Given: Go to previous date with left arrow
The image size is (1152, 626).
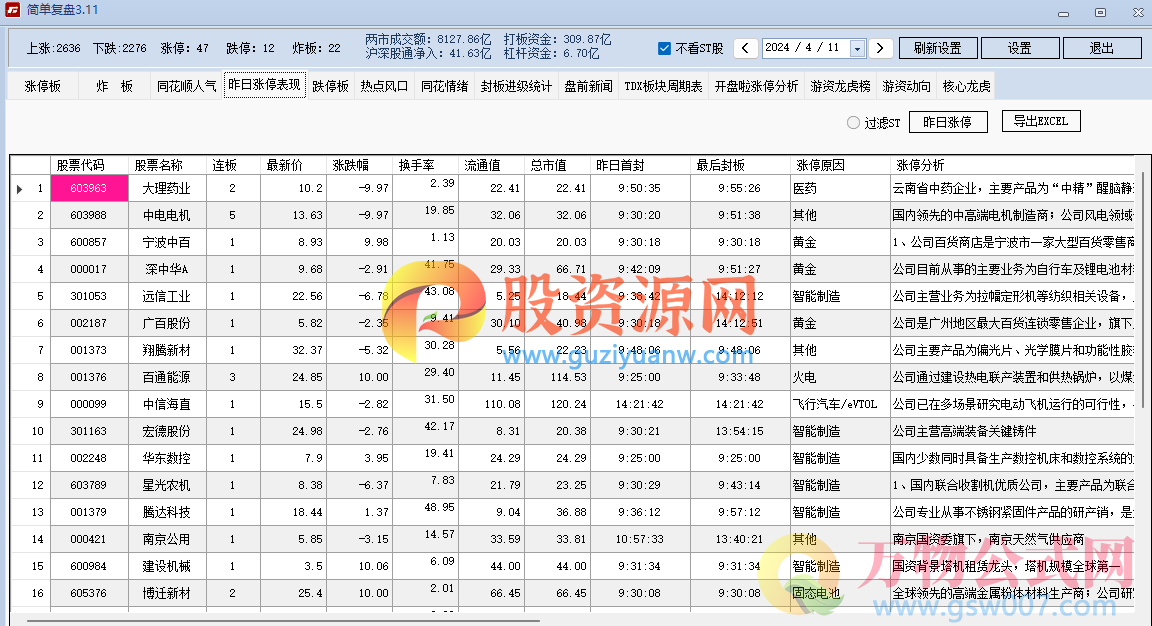Looking at the screenshot, I should tap(746, 48).
